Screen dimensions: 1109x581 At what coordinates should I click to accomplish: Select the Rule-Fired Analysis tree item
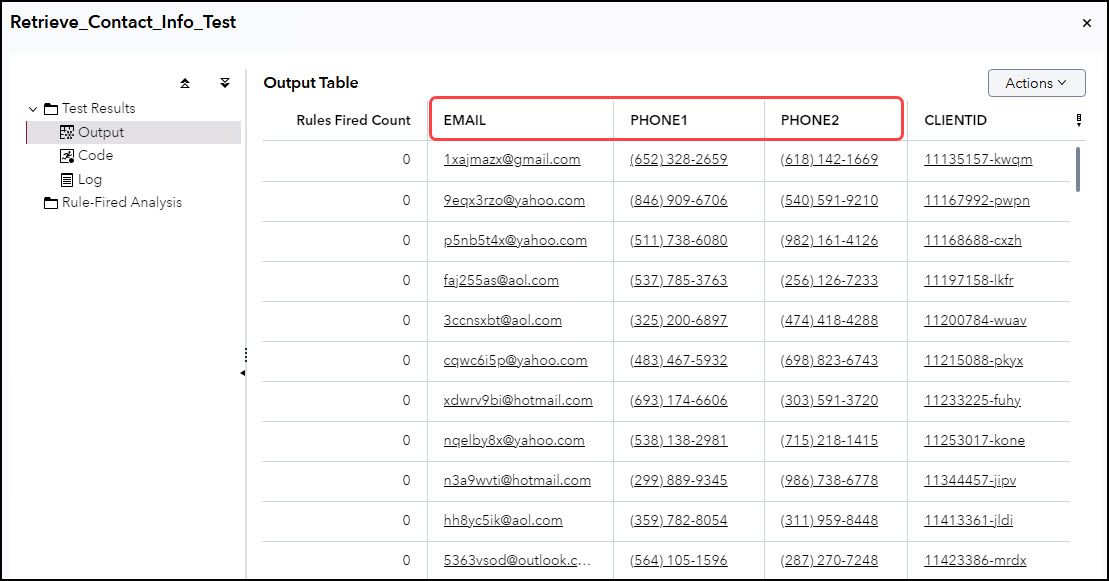[x=124, y=202]
